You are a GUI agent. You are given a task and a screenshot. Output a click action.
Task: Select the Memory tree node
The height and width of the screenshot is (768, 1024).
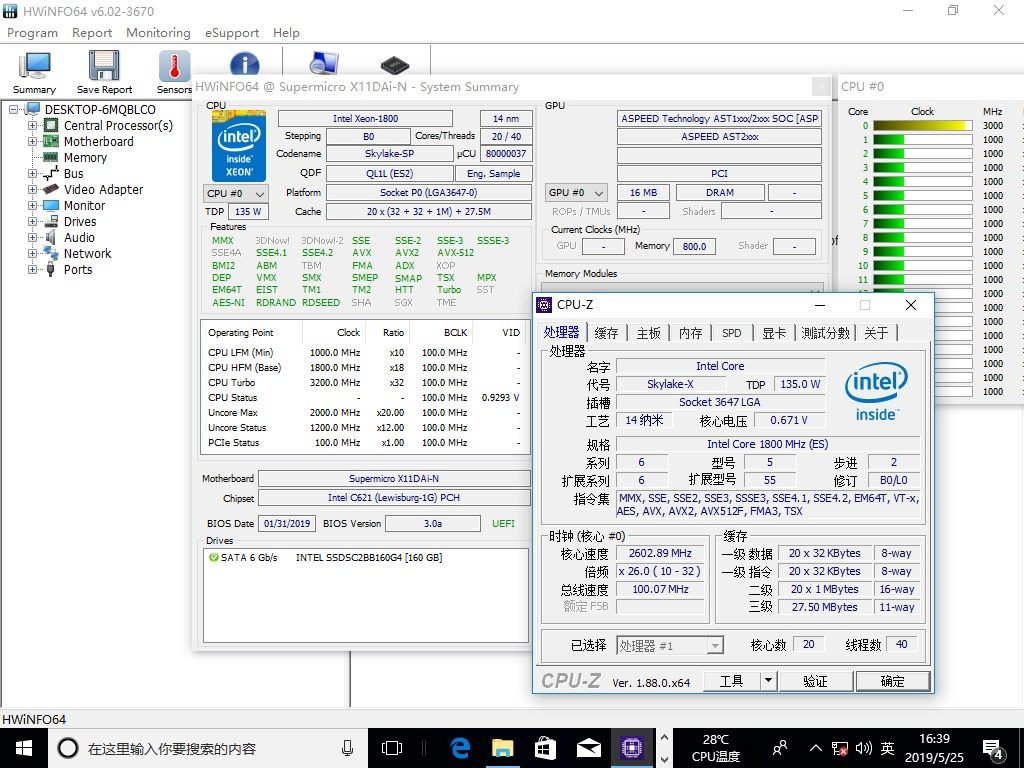[x=85, y=157]
